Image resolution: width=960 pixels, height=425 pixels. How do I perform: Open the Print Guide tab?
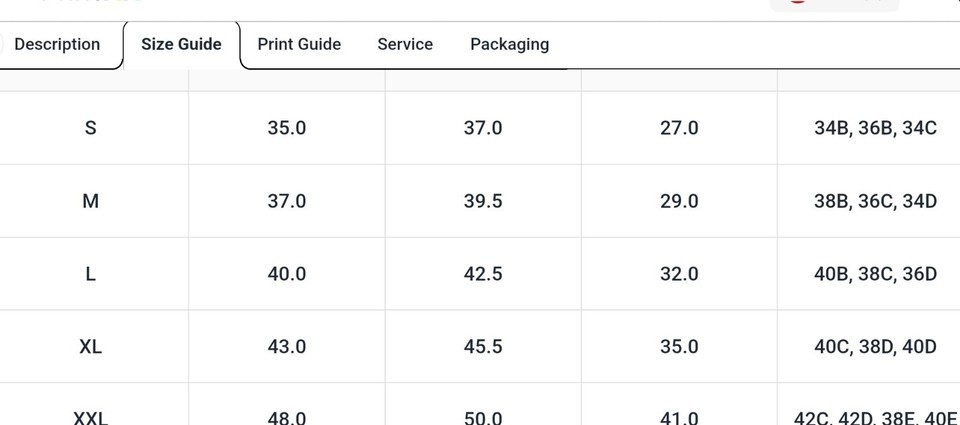tap(299, 44)
